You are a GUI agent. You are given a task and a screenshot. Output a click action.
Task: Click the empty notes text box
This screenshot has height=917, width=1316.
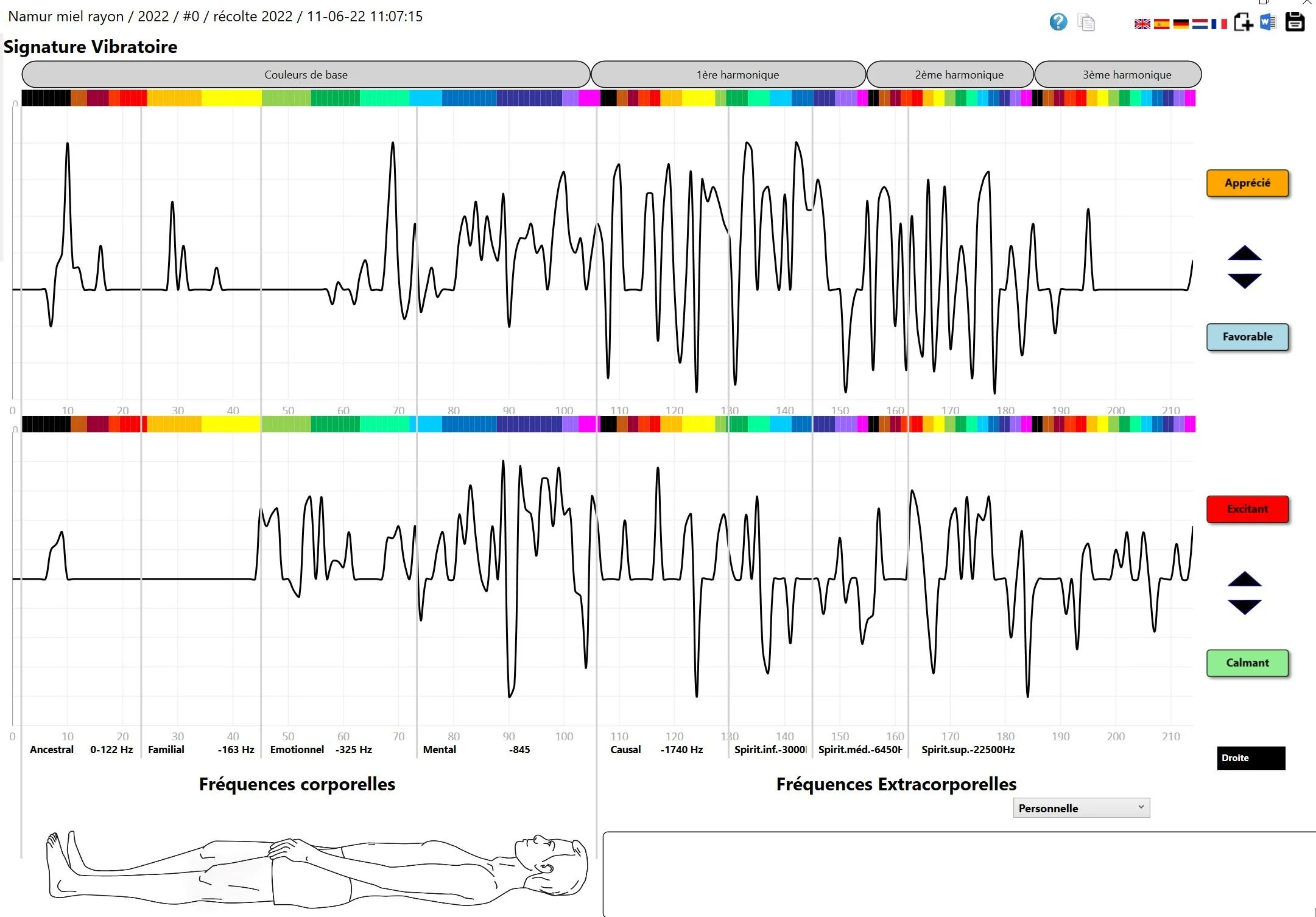point(956,874)
